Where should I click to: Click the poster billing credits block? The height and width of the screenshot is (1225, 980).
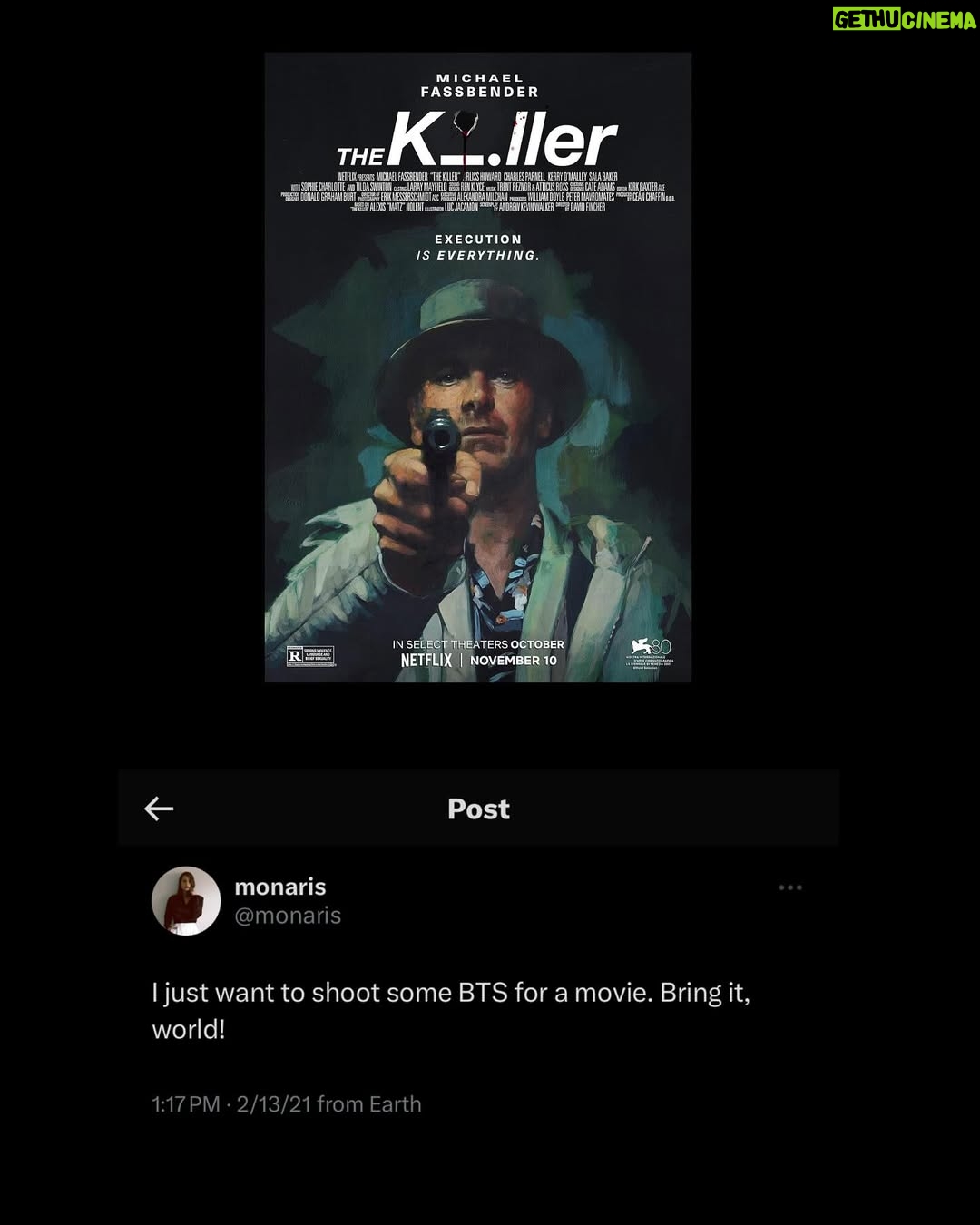478,191
